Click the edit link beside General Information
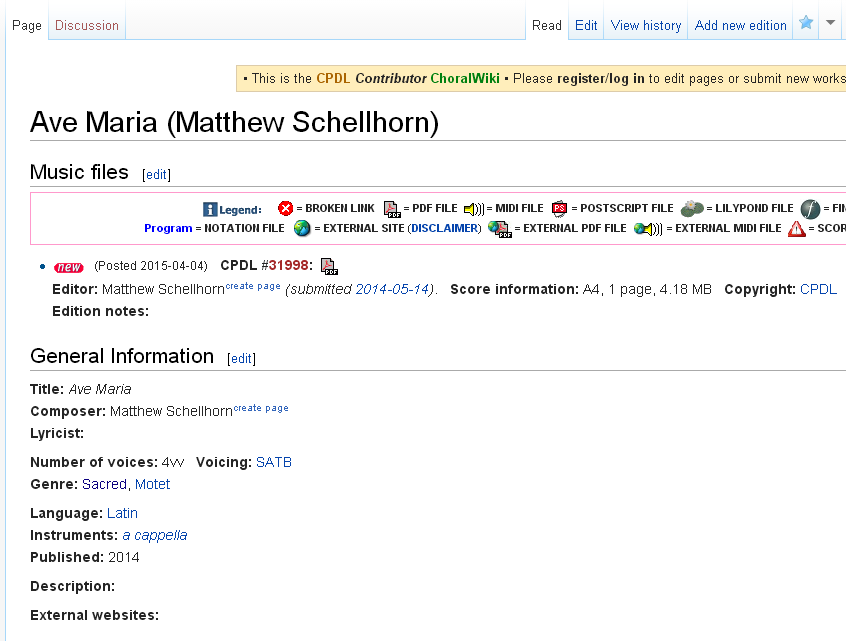846x641 pixels. coord(241,359)
